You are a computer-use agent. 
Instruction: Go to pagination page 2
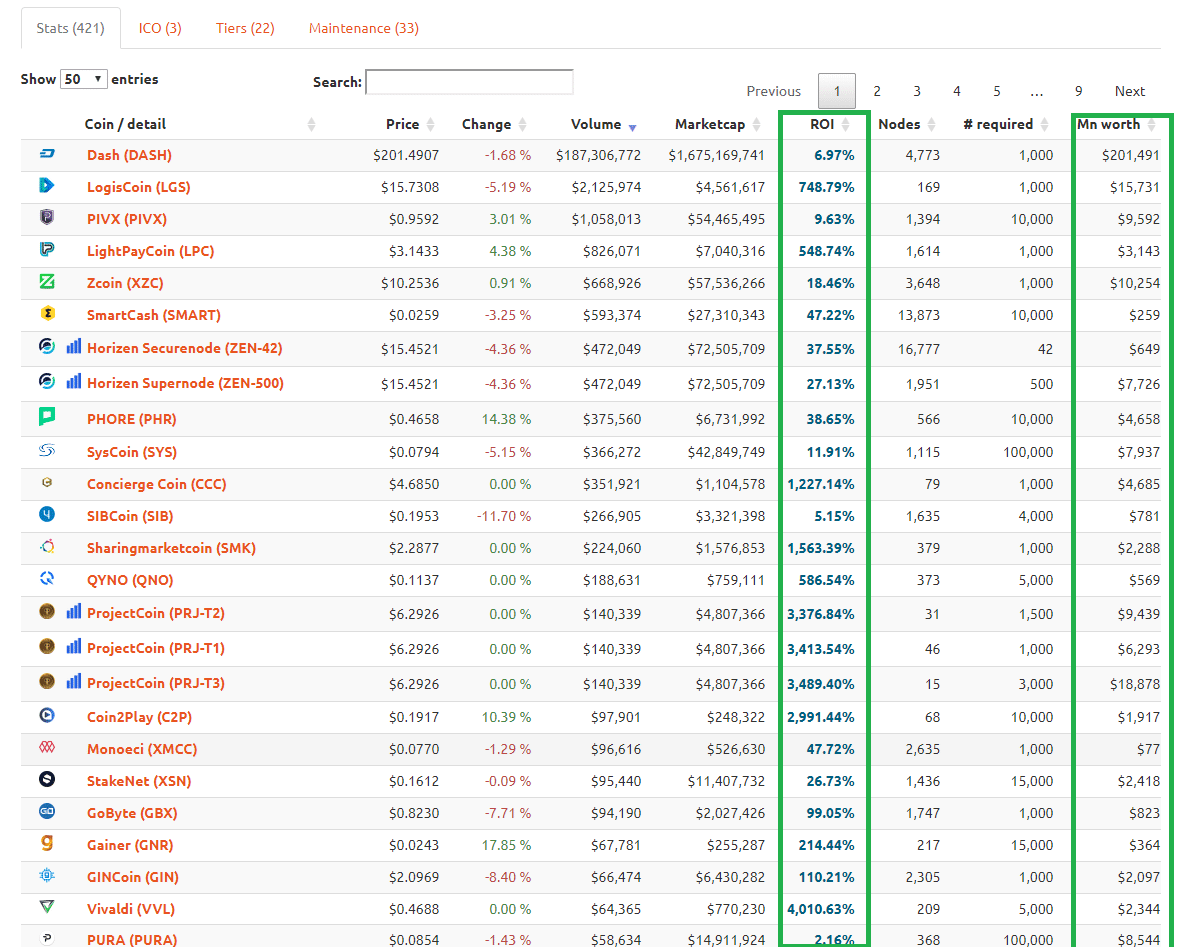877,91
